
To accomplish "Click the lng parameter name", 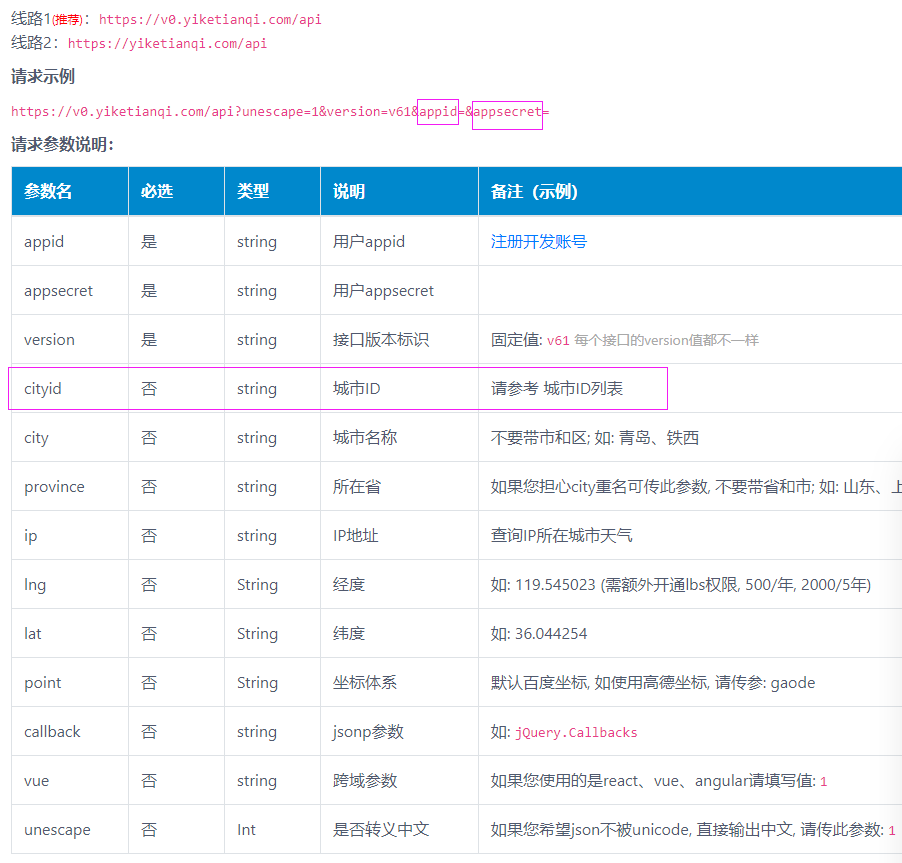I will [x=34, y=584].
